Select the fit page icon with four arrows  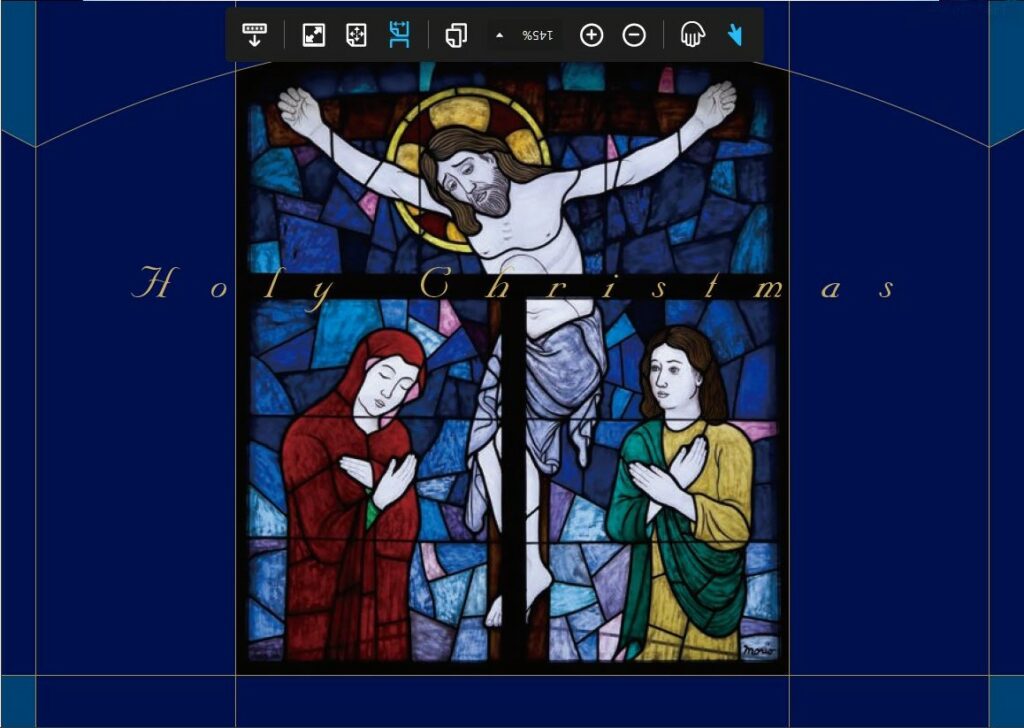click(x=356, y=35)
